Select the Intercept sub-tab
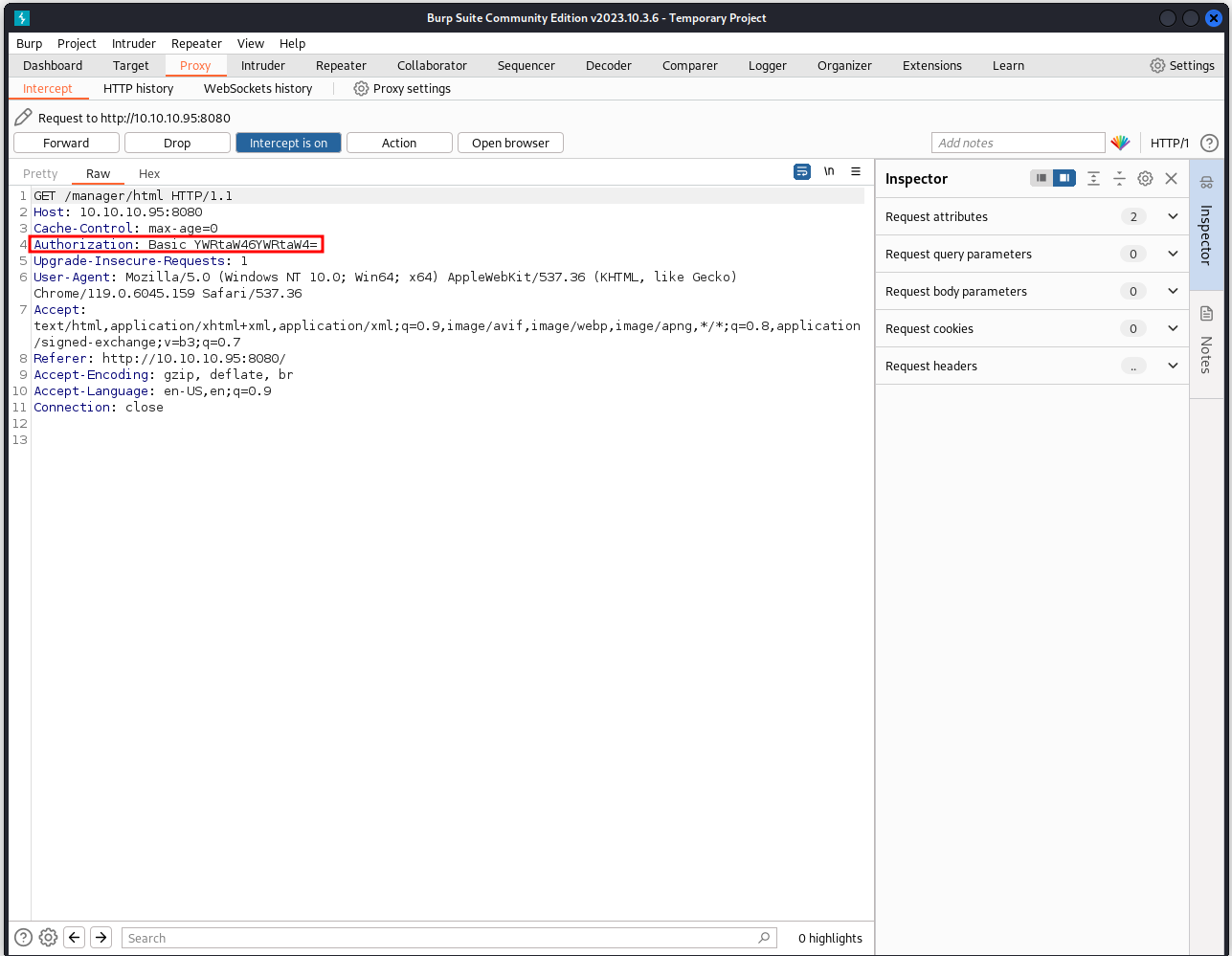Image resolution: width=1232 pixels, height=956 pixels. [48, 88]
